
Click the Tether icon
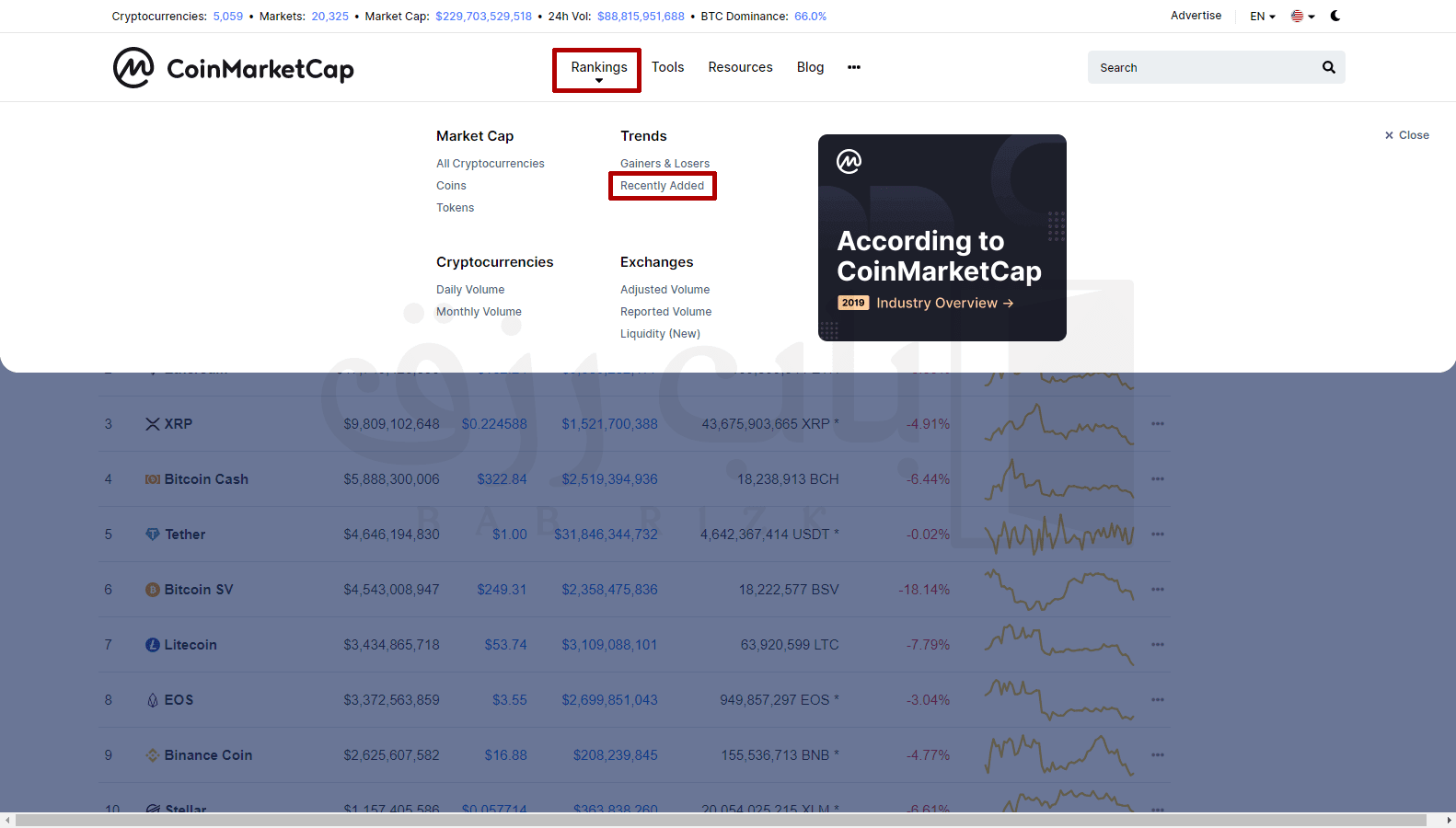153,535
